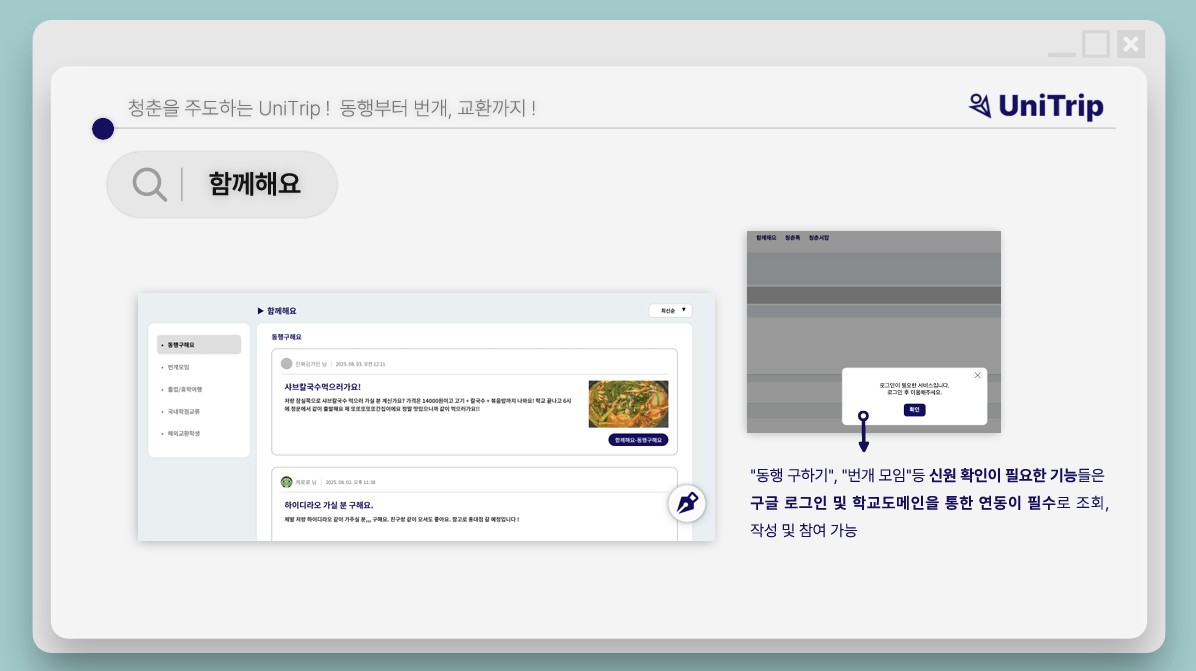Click the 청춘톡 nav tab
1196x671 pixels.
(793, 238)
